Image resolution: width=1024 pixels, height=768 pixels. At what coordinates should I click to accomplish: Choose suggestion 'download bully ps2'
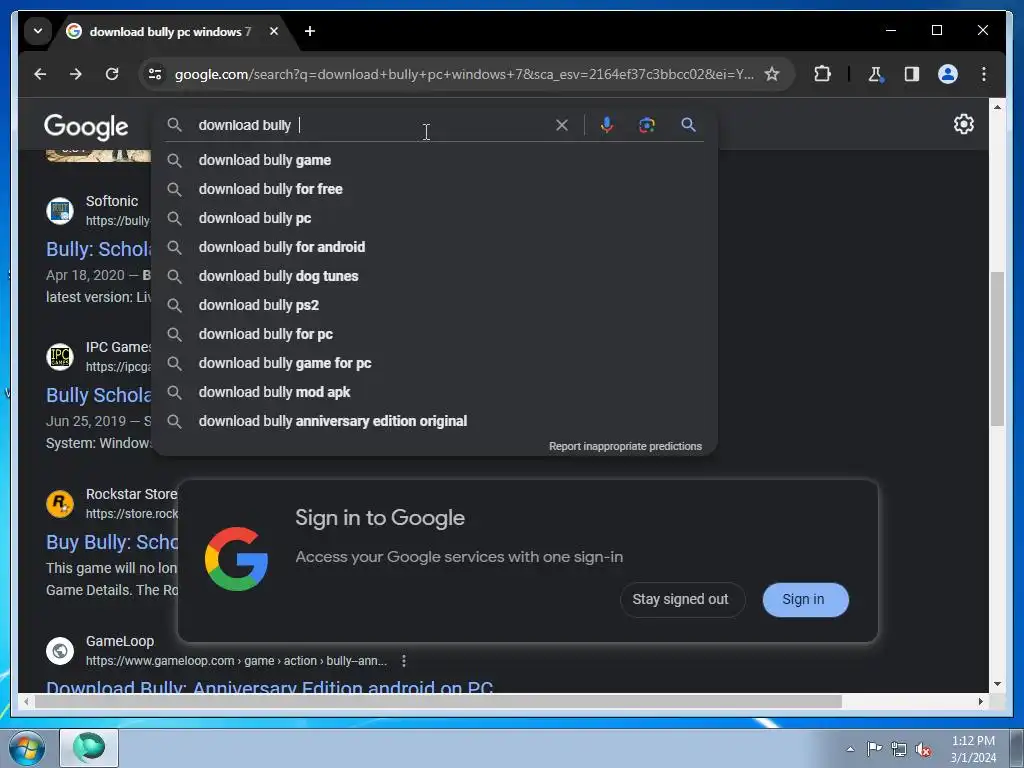[x=435, y=305]
